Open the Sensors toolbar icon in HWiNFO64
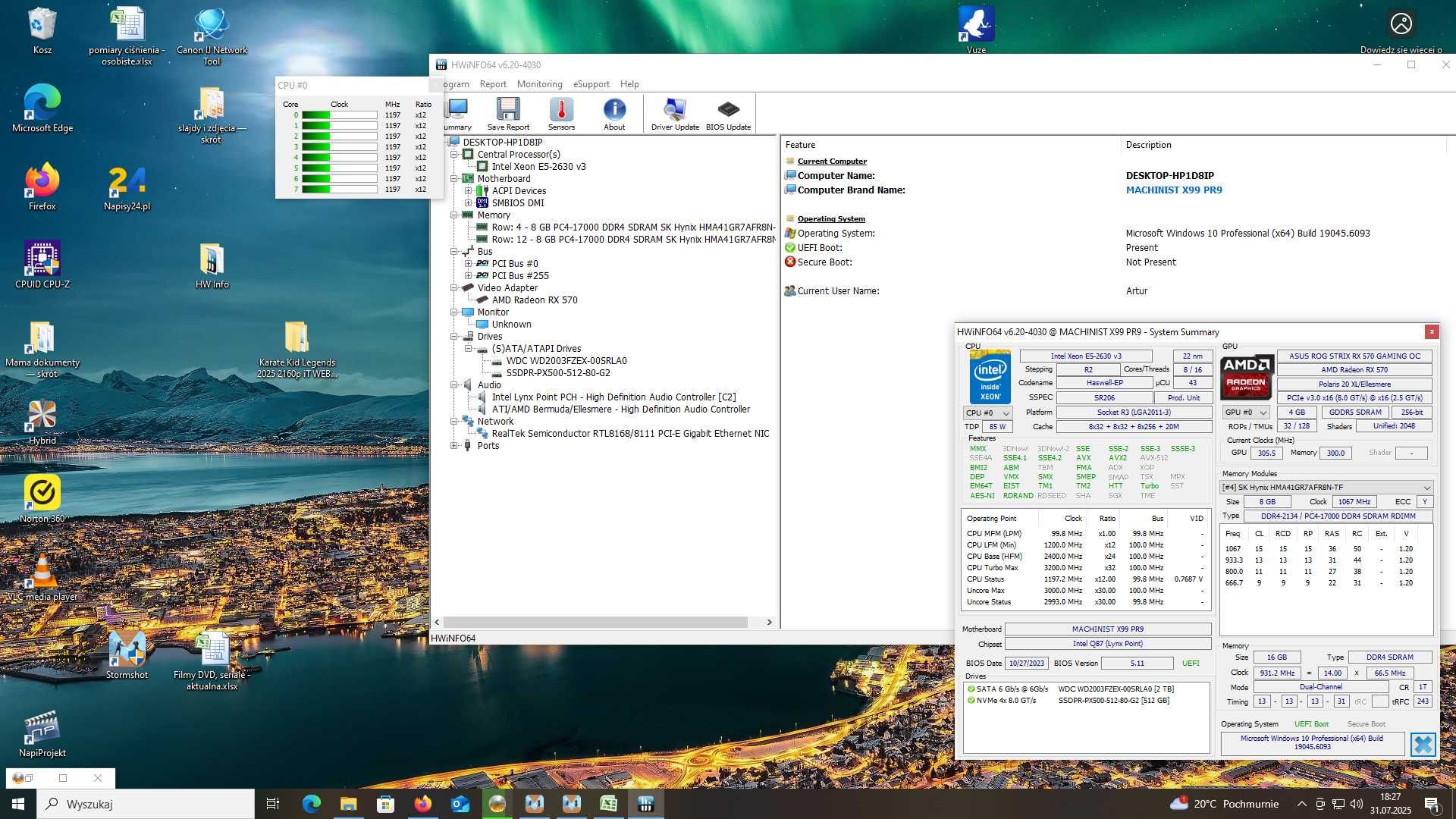Screen dimensions: 1456x819 click(x=561, y=114)
